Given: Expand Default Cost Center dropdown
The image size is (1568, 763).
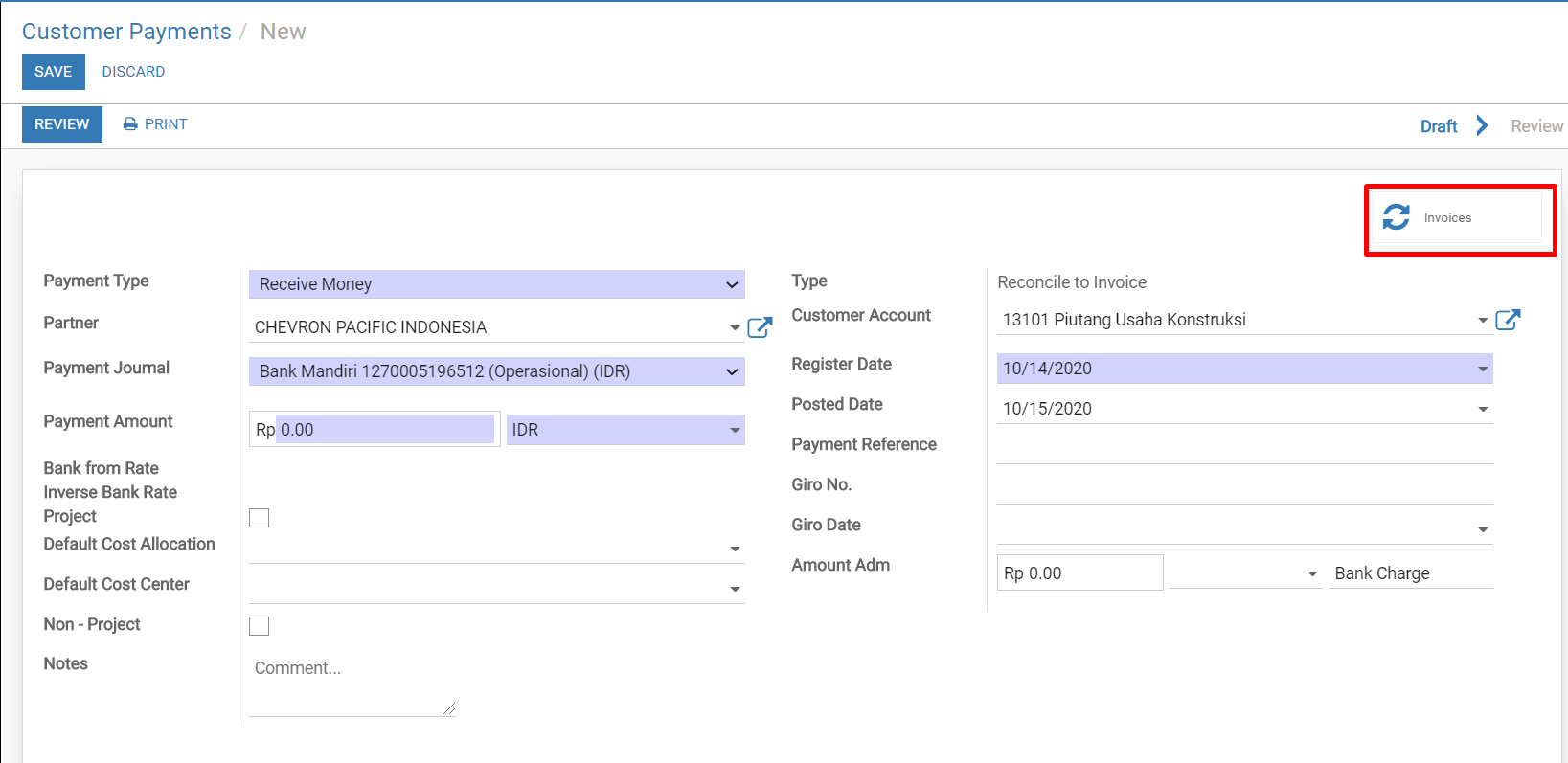Looking at the screenshot, I should coord(735,590).
